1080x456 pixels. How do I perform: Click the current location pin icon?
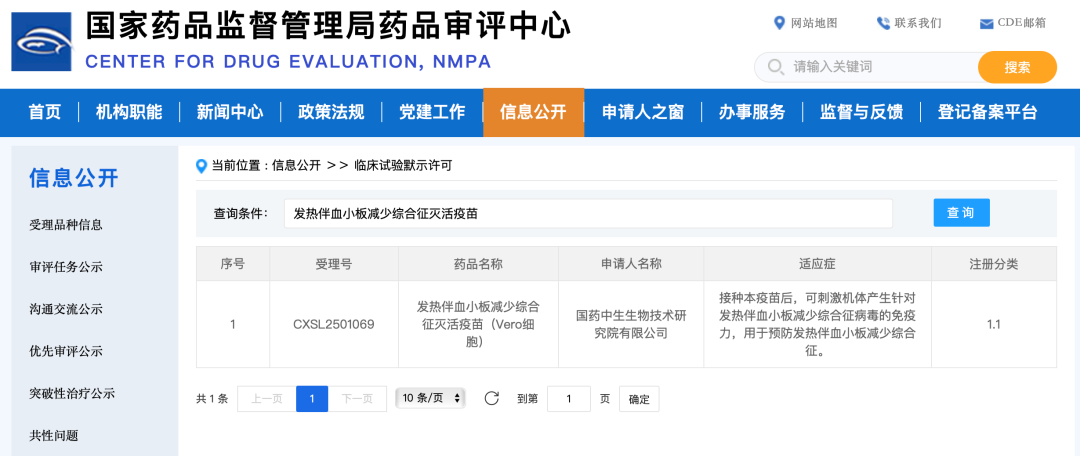[x=201, y=165]
